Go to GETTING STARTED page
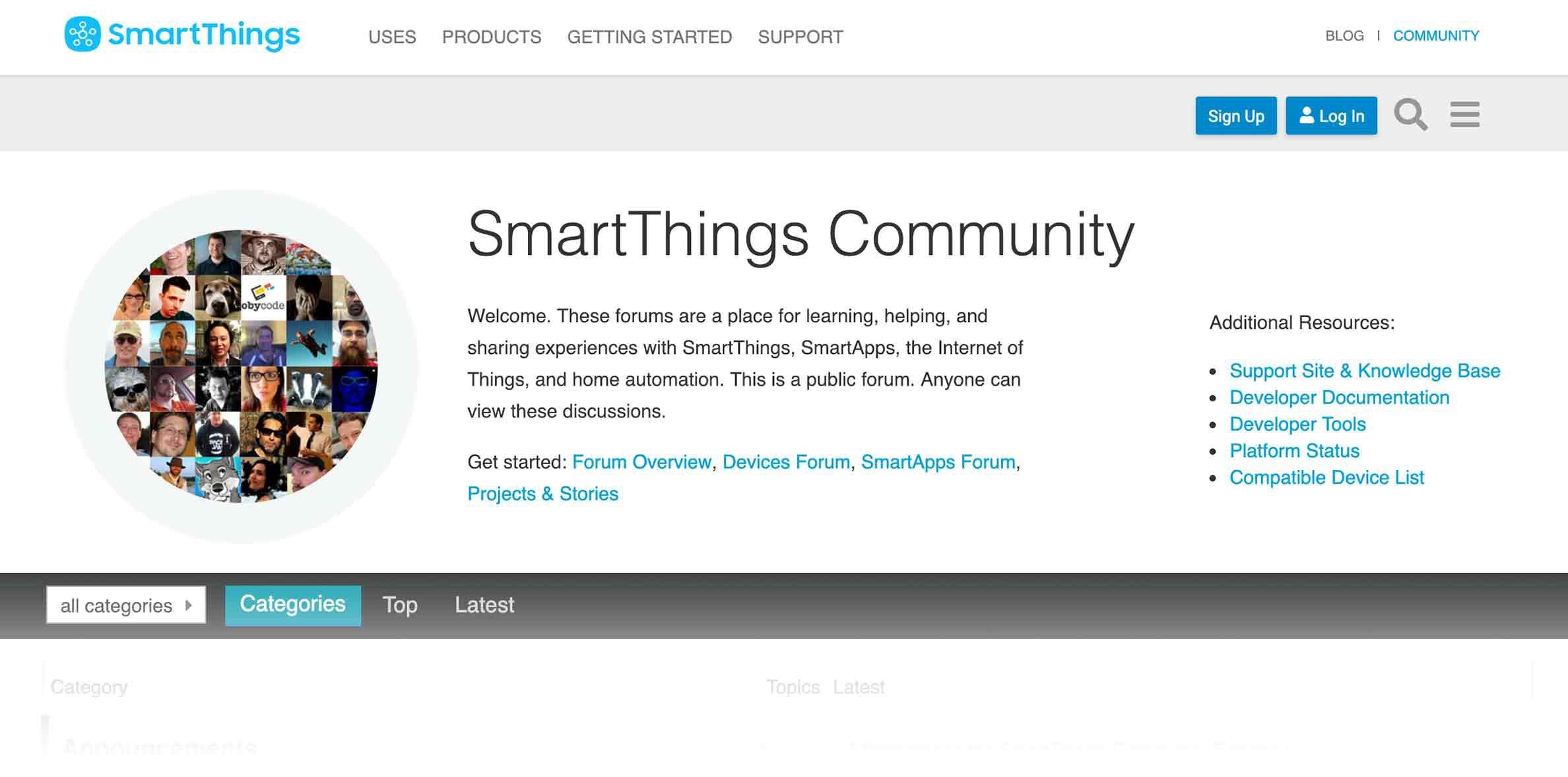1568x777 pixels. [649, 37]
